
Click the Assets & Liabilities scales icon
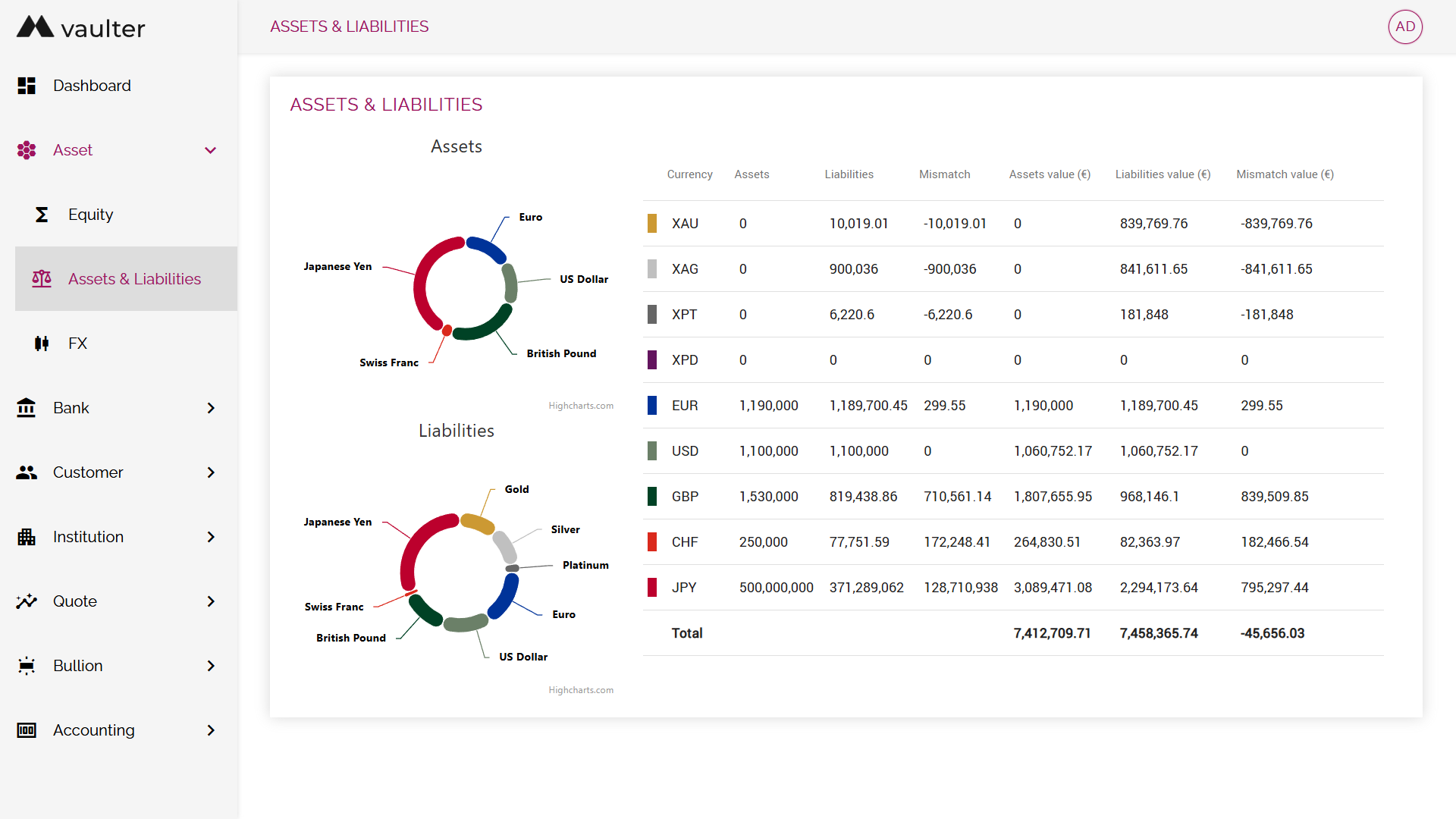tap(42, 279)
